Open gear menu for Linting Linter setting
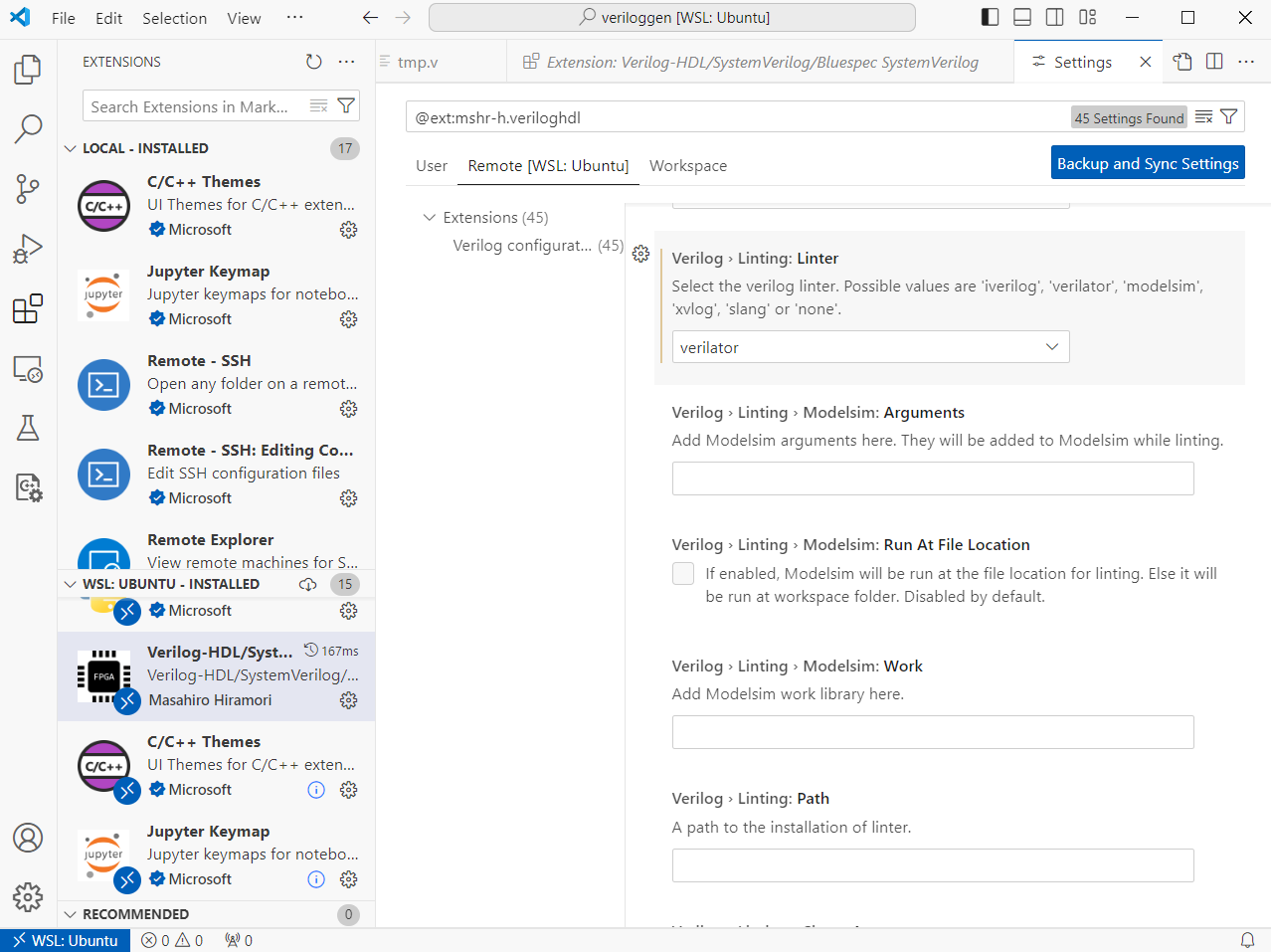 [x=641, y=254]
